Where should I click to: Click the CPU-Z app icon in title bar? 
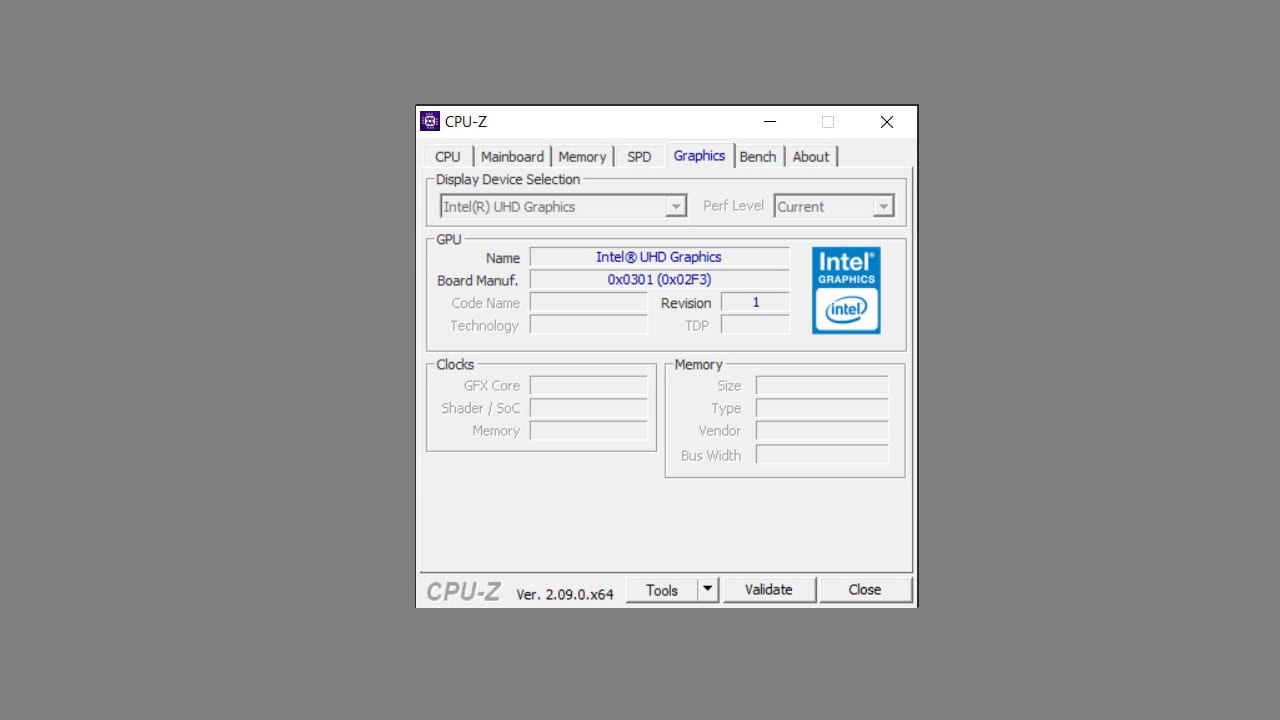pyautogui.click(x=430, y=122)
